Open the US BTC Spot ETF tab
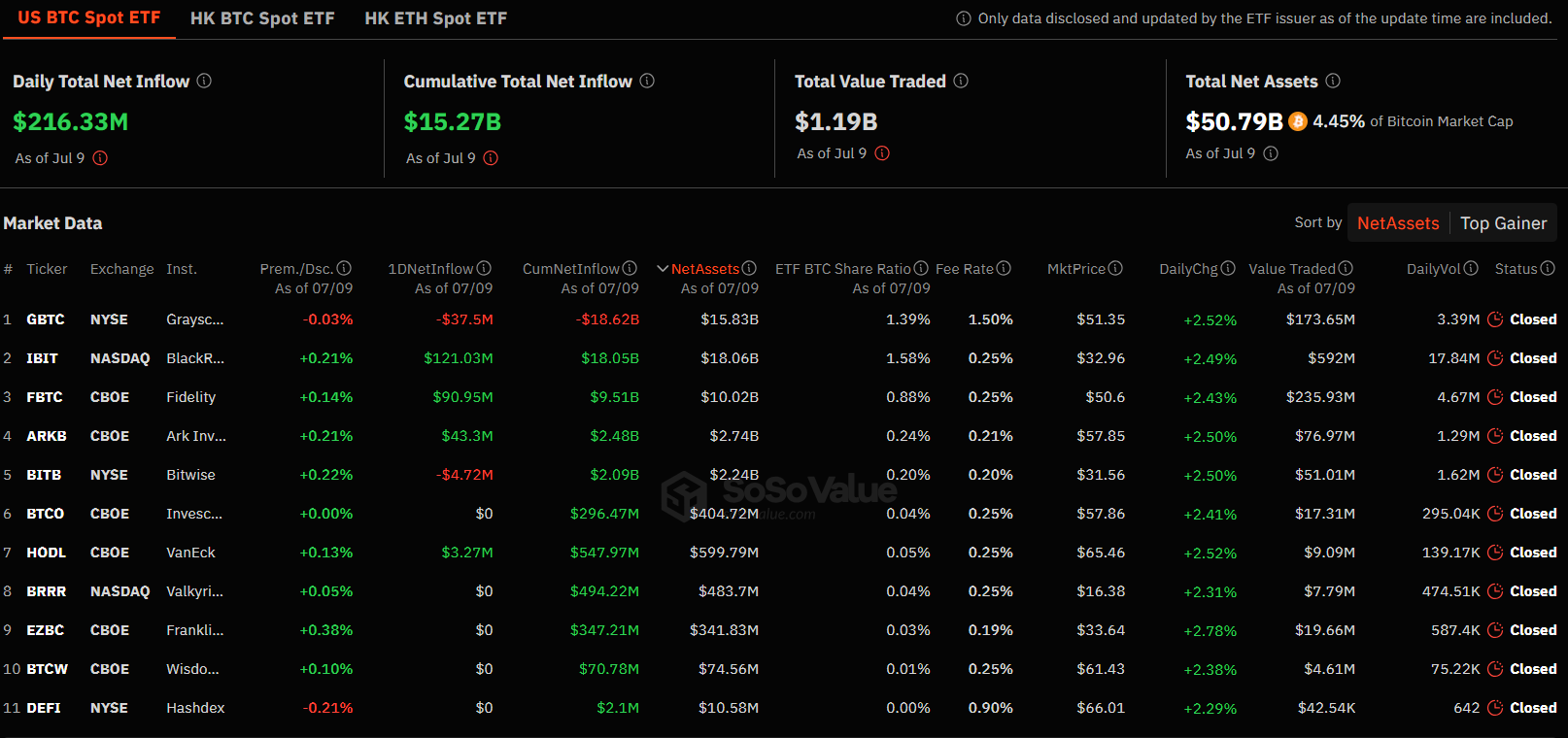The width and height of the screenshot is (1568, 738). click(89, 17)
